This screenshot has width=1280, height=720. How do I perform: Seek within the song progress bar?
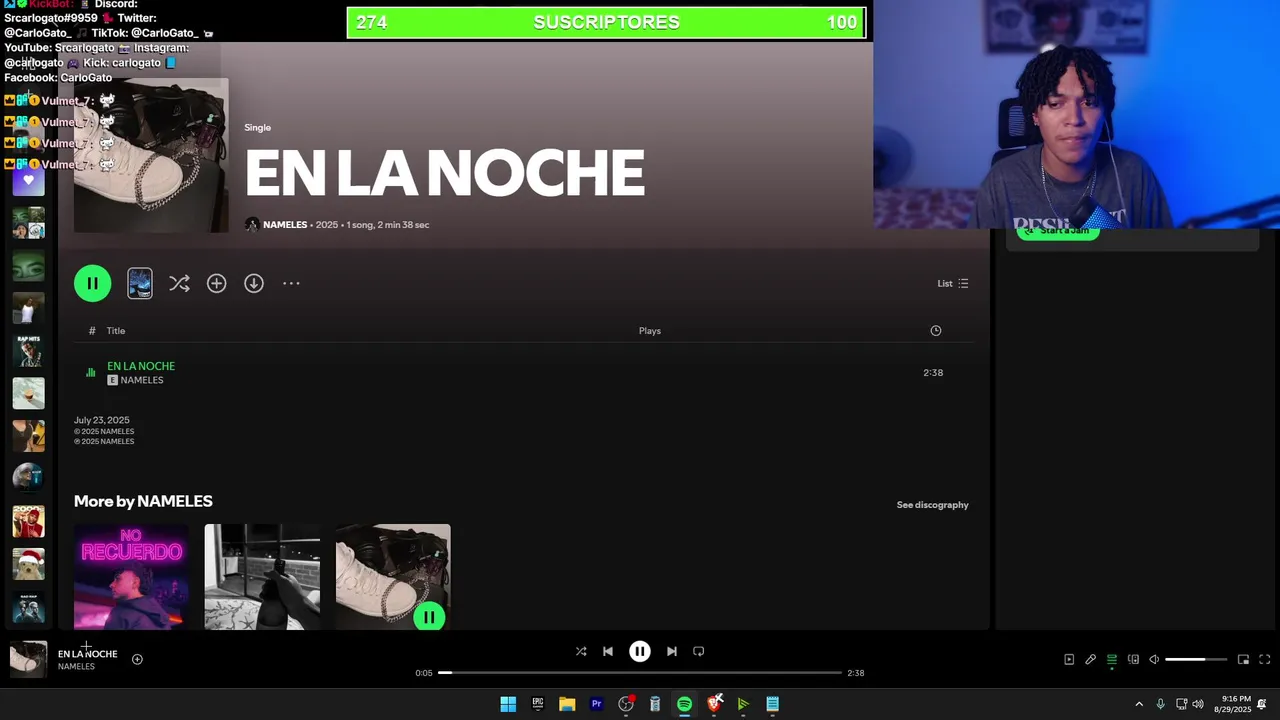tap(640, 673)
